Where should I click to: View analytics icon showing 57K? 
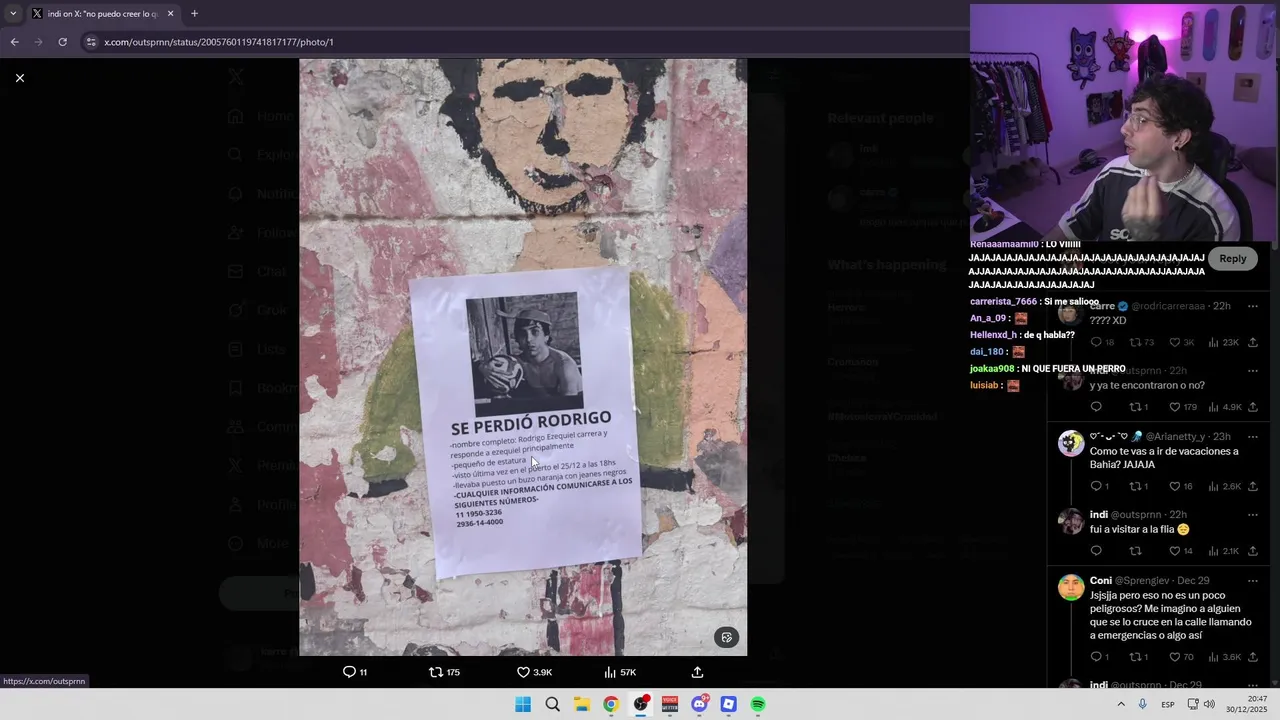coord(620,672)
